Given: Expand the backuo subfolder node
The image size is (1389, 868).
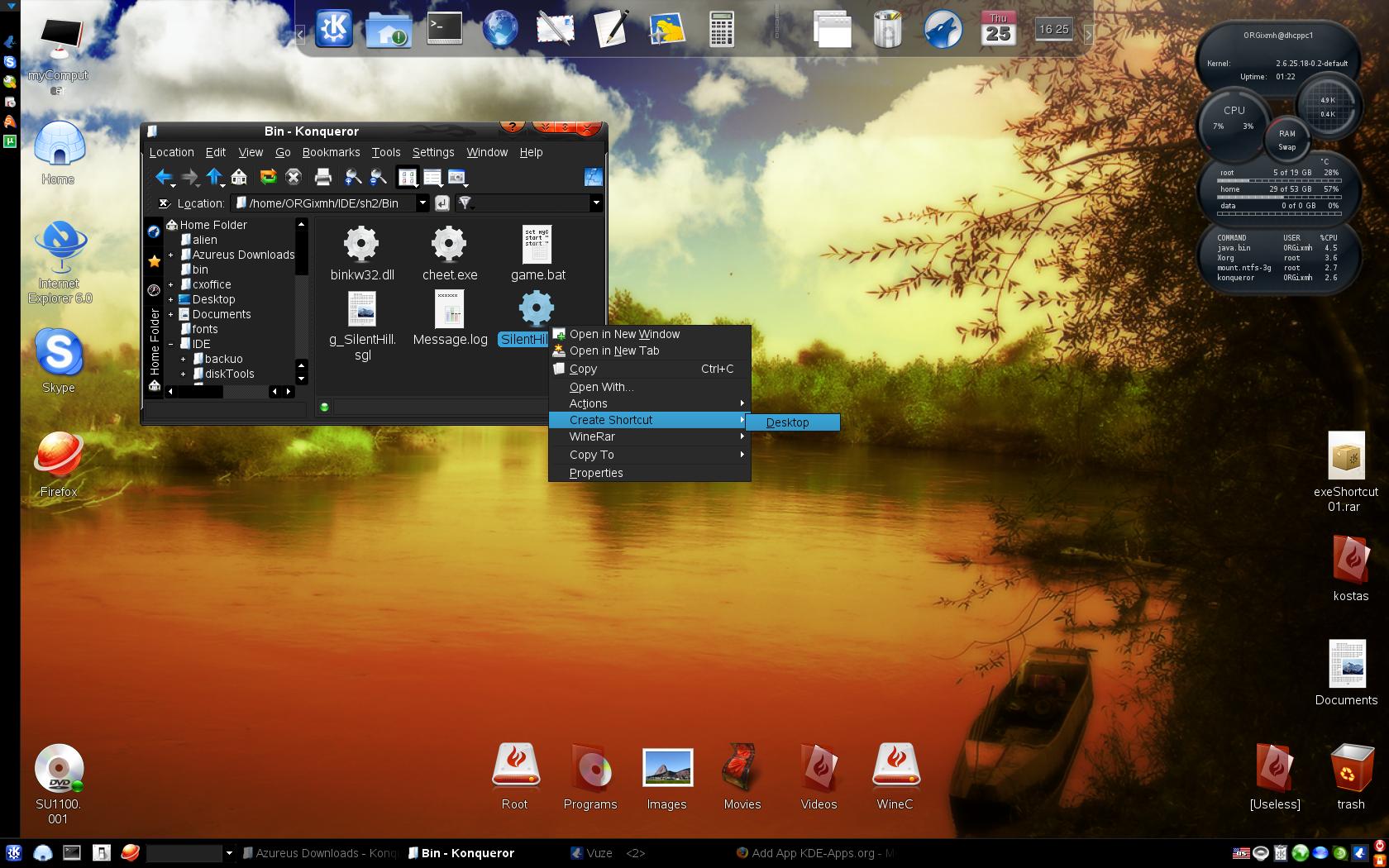Looking at the screenshot, I should 184,359.
